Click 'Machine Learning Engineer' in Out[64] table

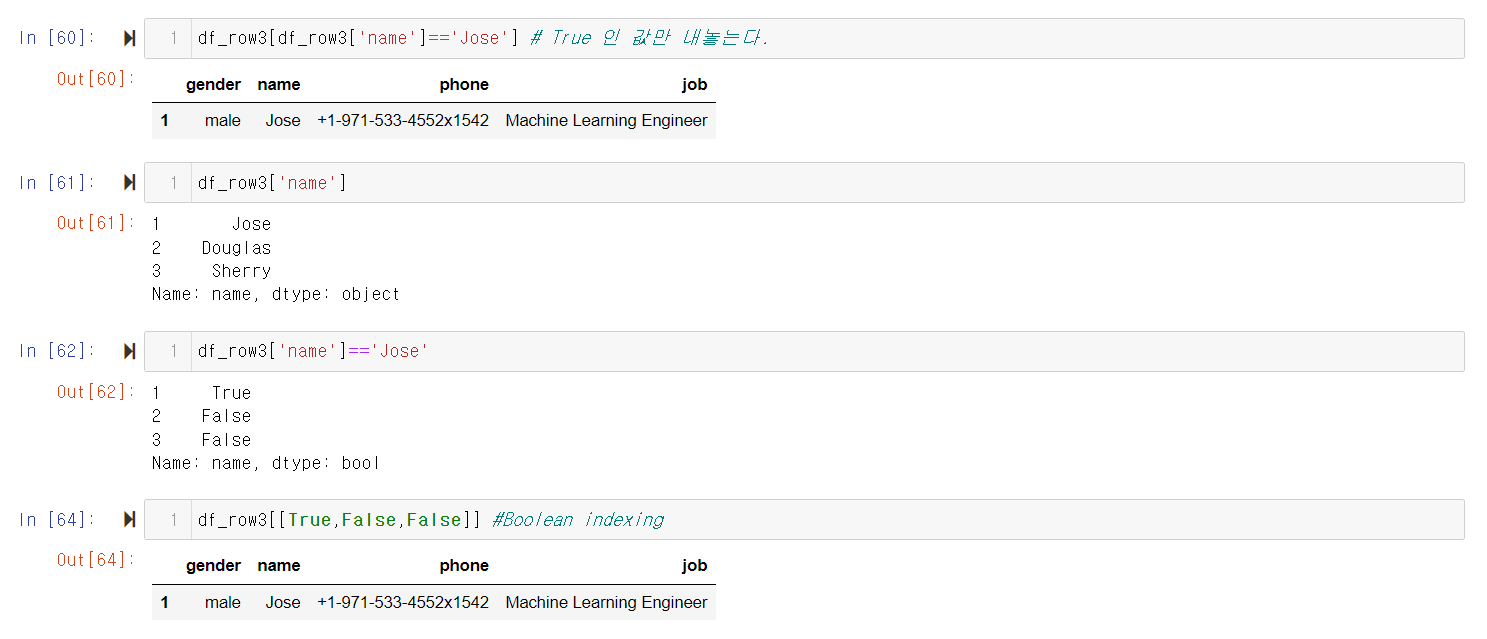pos(606,602)
